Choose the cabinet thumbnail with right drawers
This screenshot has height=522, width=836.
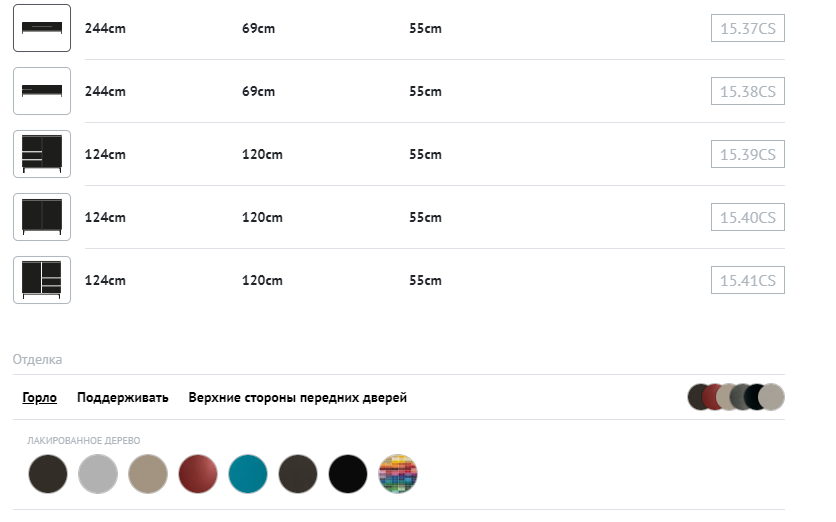(42, 280)
